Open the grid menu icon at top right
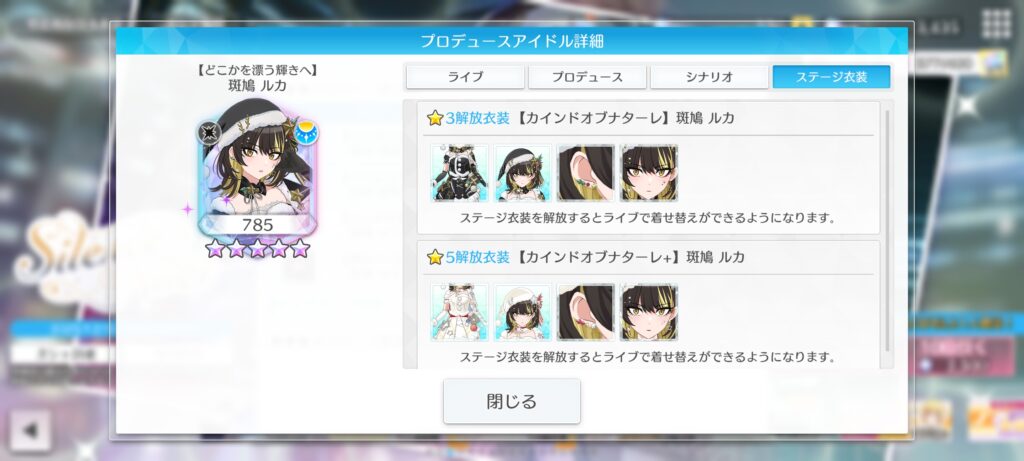The width and height of the screenshot is (1024, 461). click(997, 25)
